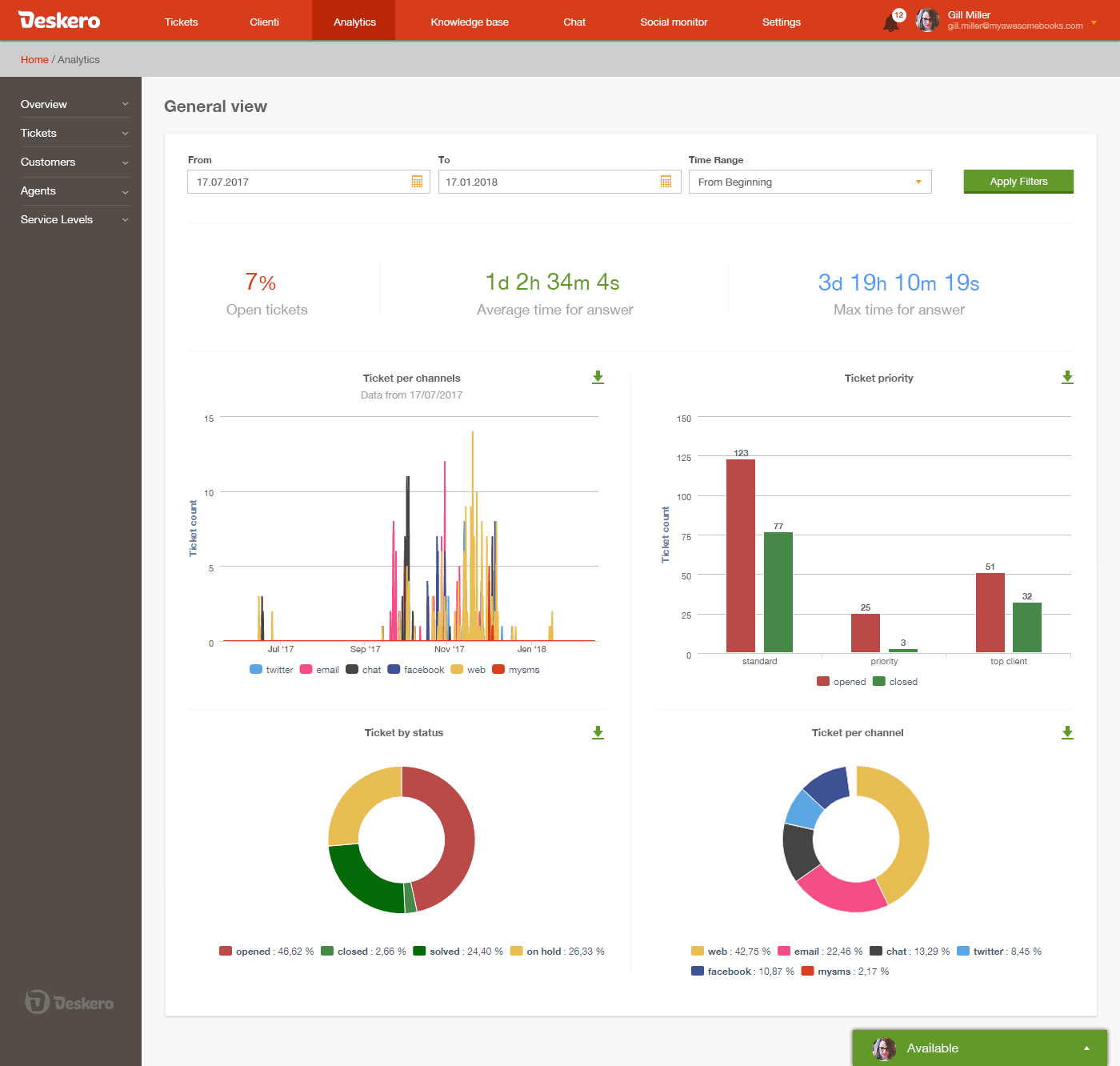The image size is (1120, 1066).
Task: Download the Ticket per channels chart
Action: coord(598,378)
